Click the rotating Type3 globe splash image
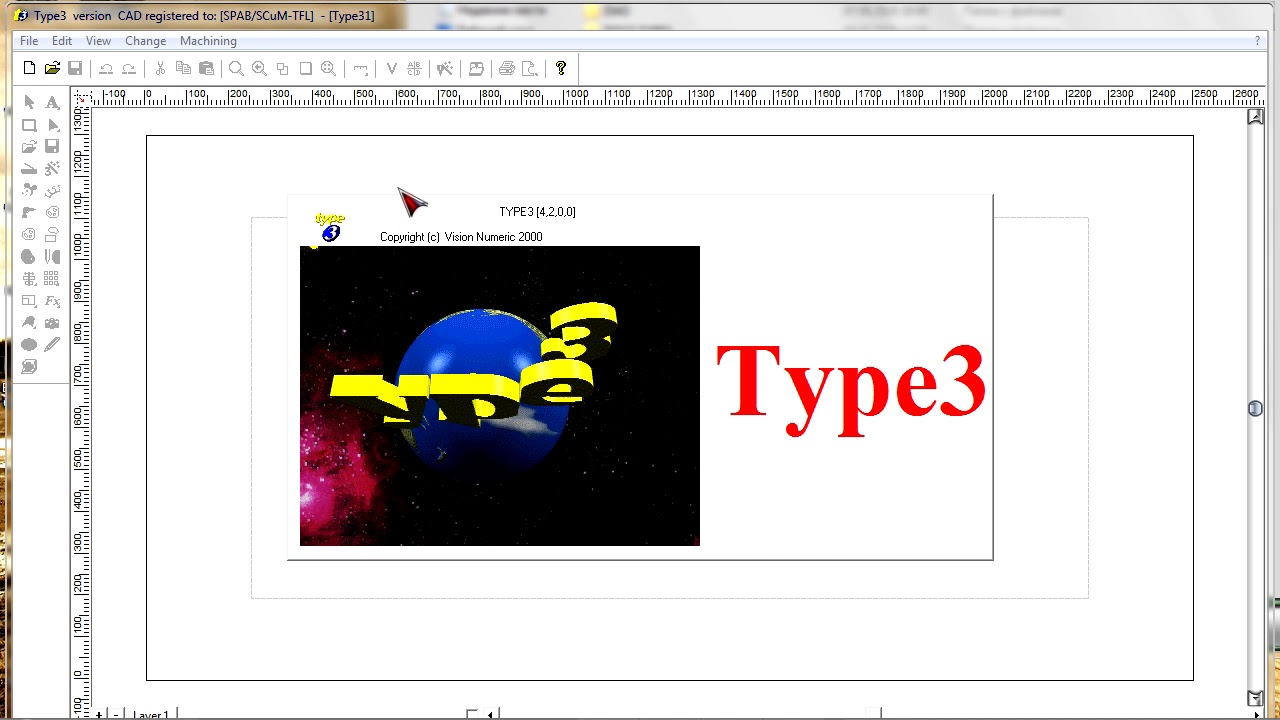The width and height of the screenshot is (1280, 720). pos(500,396)
